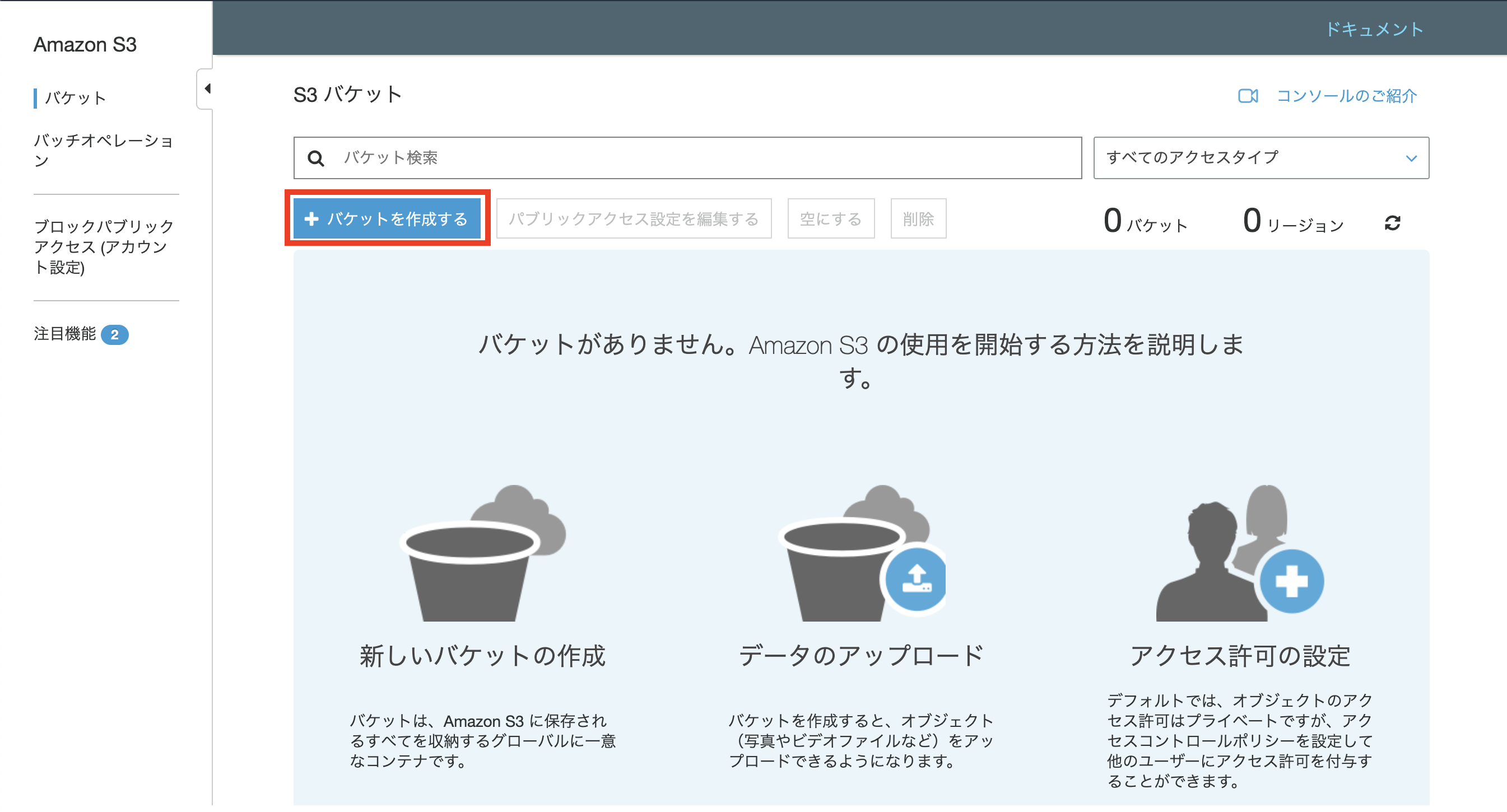This screenshot has width=1507, height=812.
Task: Click the バケットを作成する button
Action: (x=387, y=218)
